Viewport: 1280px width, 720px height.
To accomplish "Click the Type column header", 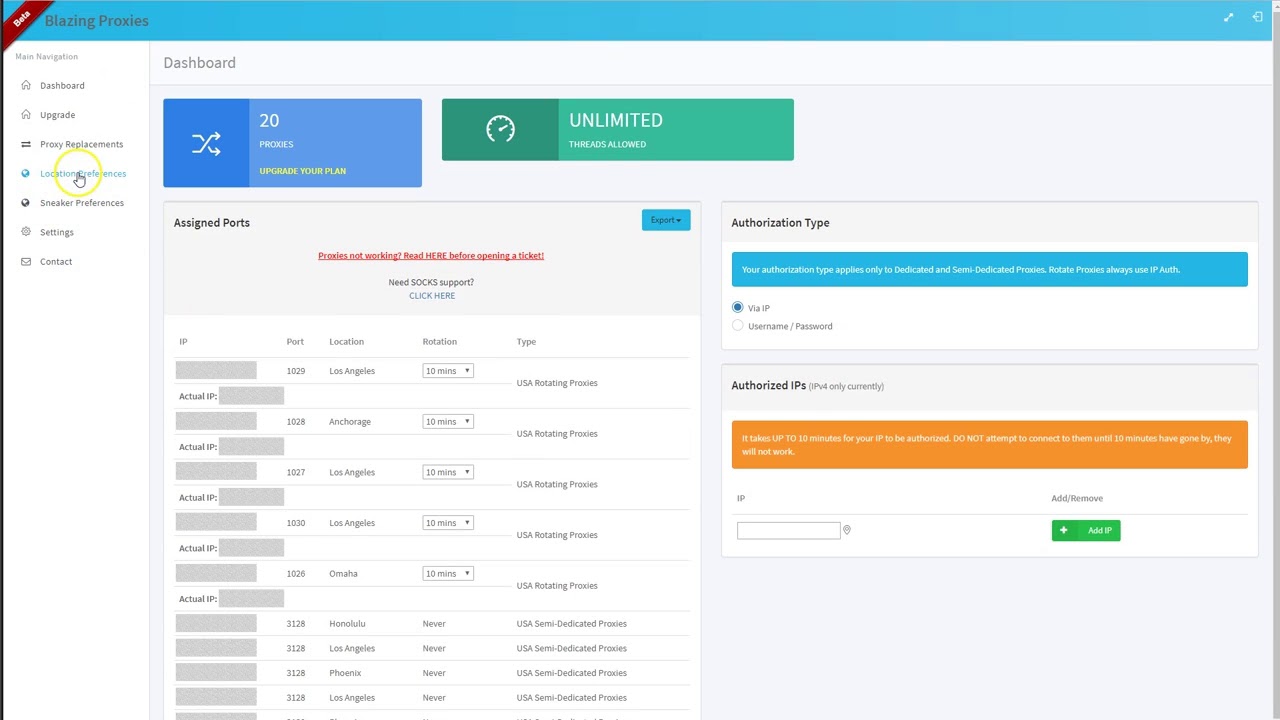I will [x=526, y=341].
